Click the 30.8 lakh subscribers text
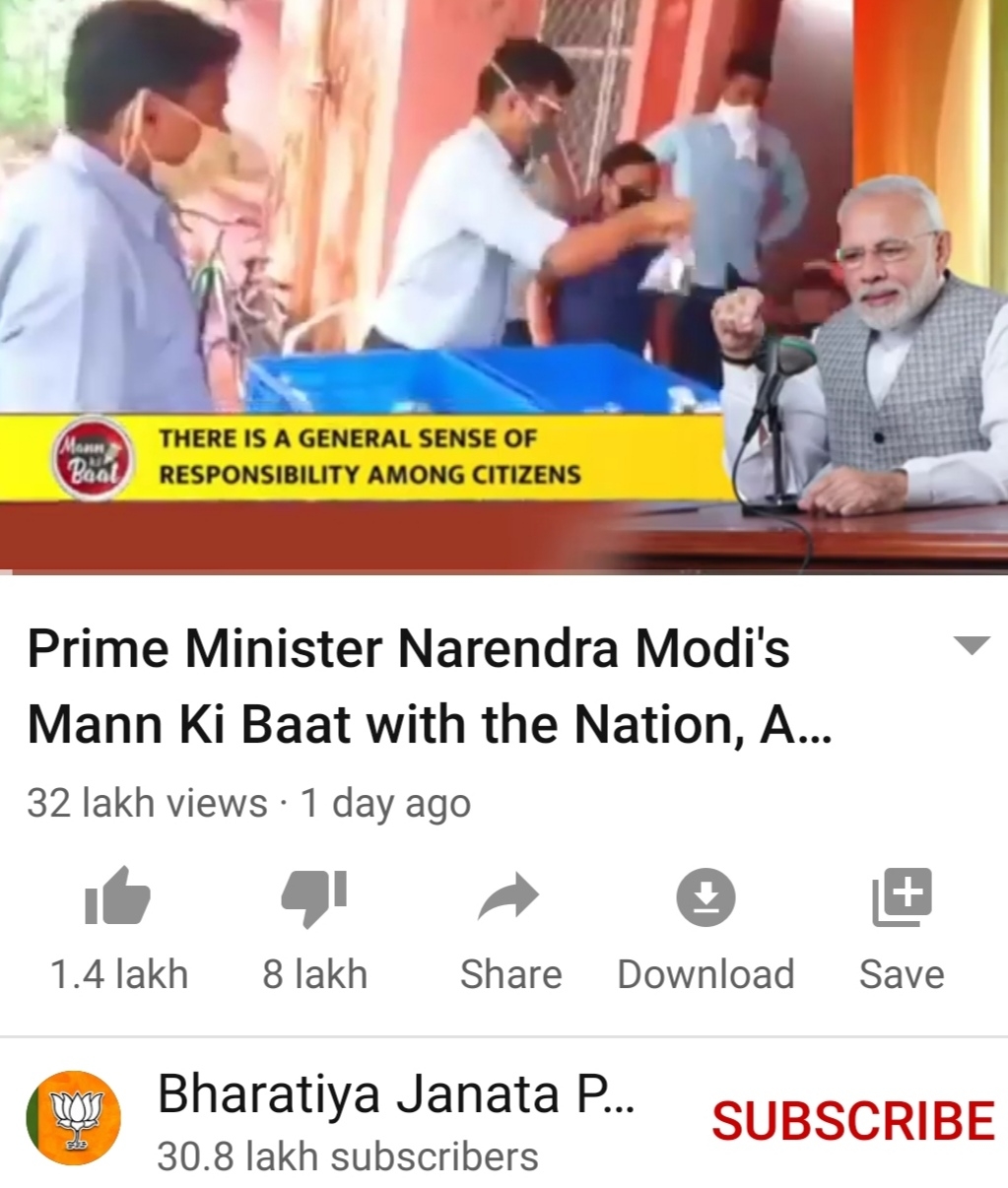The image size is (1008, 1188). coord(348,1156)
